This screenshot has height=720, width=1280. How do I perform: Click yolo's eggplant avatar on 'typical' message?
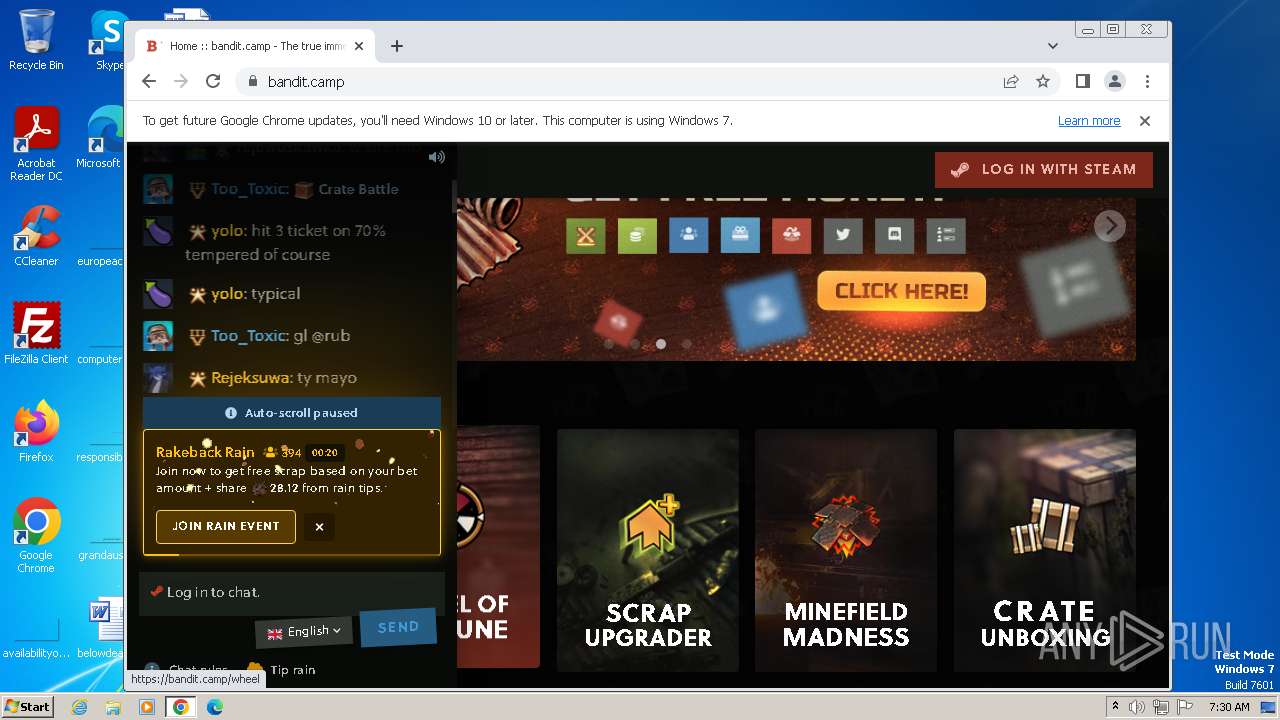(x=158, y=294)
